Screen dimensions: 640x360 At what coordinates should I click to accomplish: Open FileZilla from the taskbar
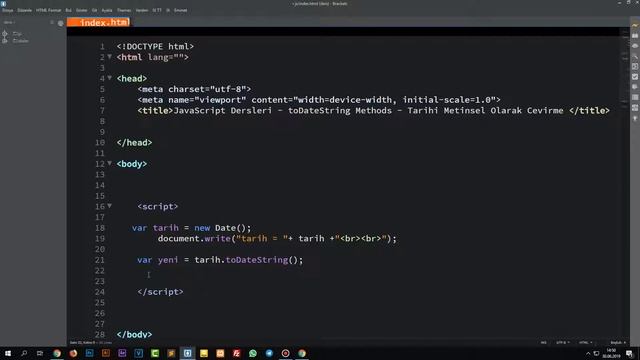pyautogui.click(x=236, y=353)
